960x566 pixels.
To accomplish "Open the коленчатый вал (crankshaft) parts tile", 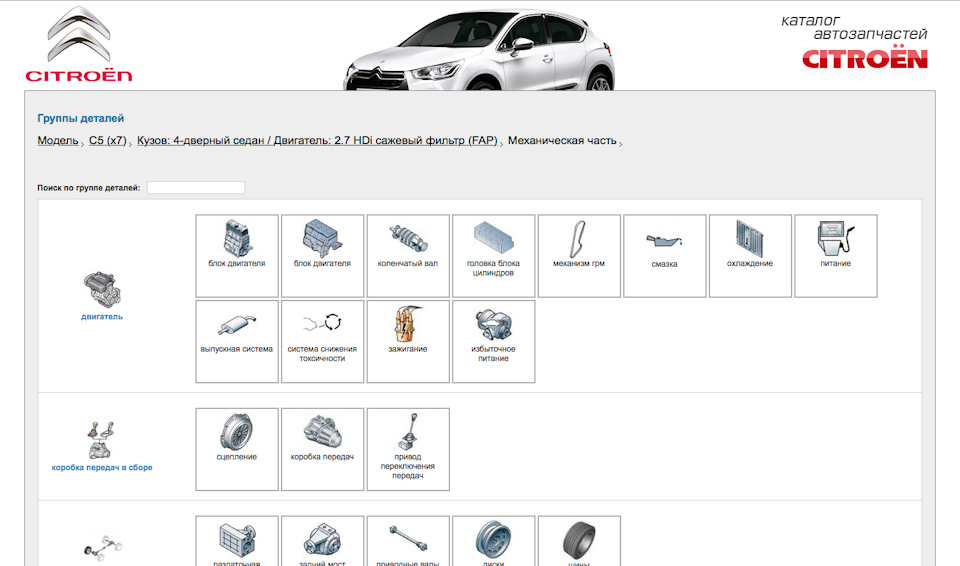I will tap(408, 256).
